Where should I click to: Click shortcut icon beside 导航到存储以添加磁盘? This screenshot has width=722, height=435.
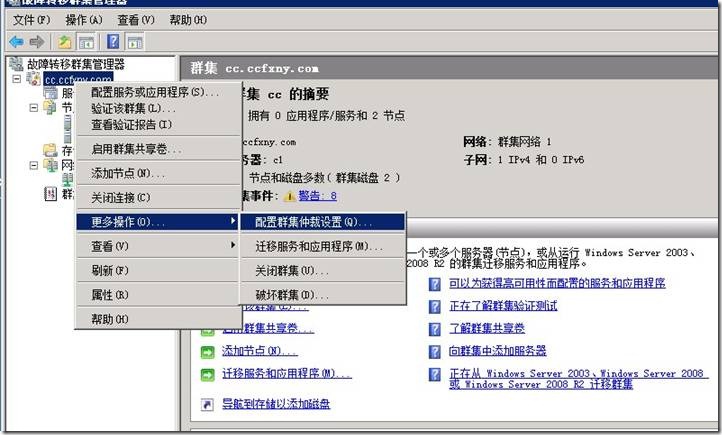(x=207, y=405)
